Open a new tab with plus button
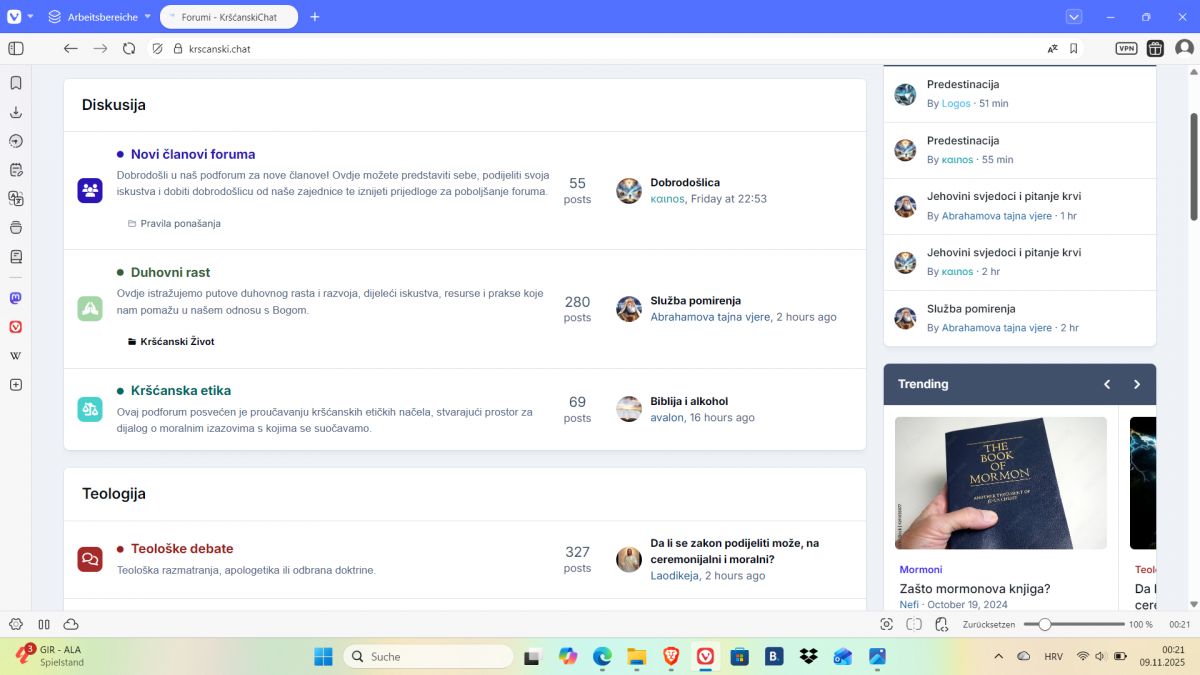The image size is (1200, 675). point(315,17)
